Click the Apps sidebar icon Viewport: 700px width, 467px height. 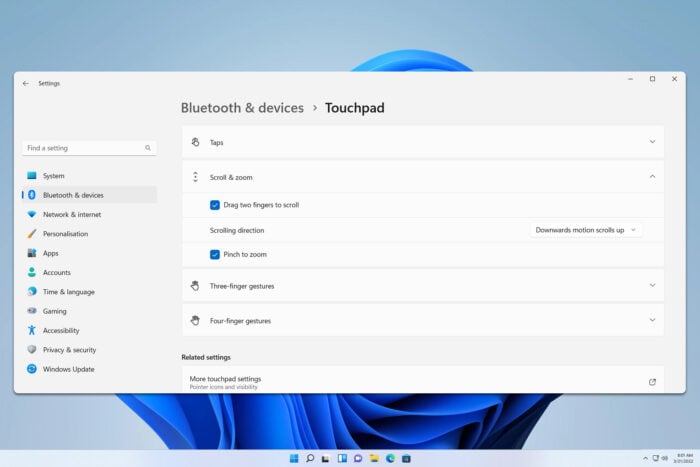pos(32,253)
